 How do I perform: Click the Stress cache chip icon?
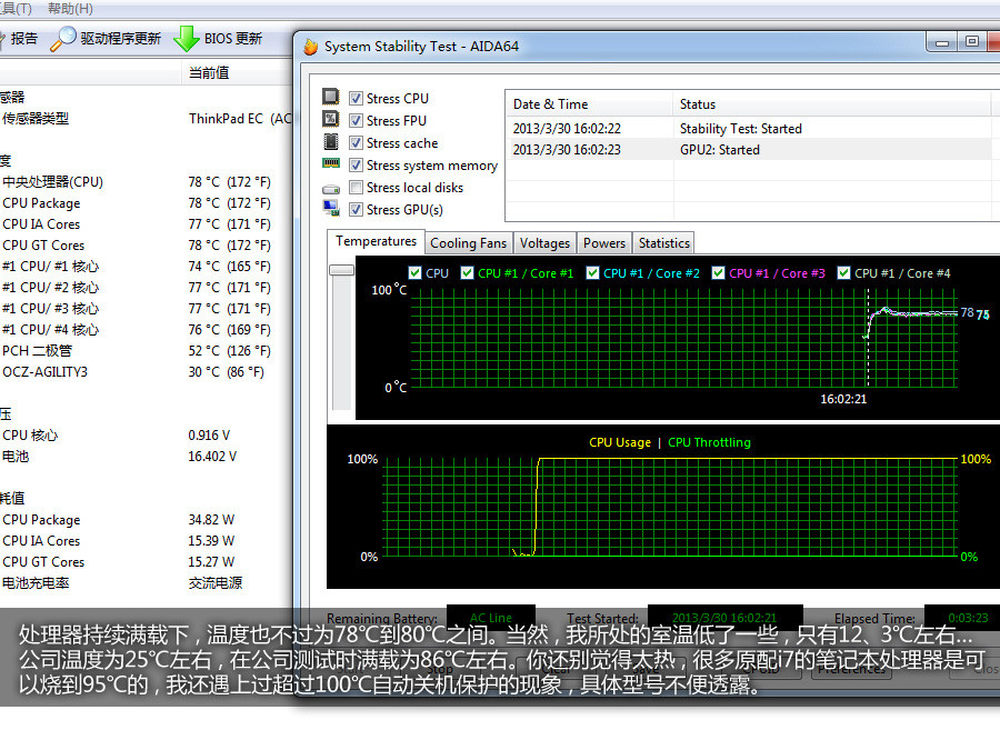330,141
